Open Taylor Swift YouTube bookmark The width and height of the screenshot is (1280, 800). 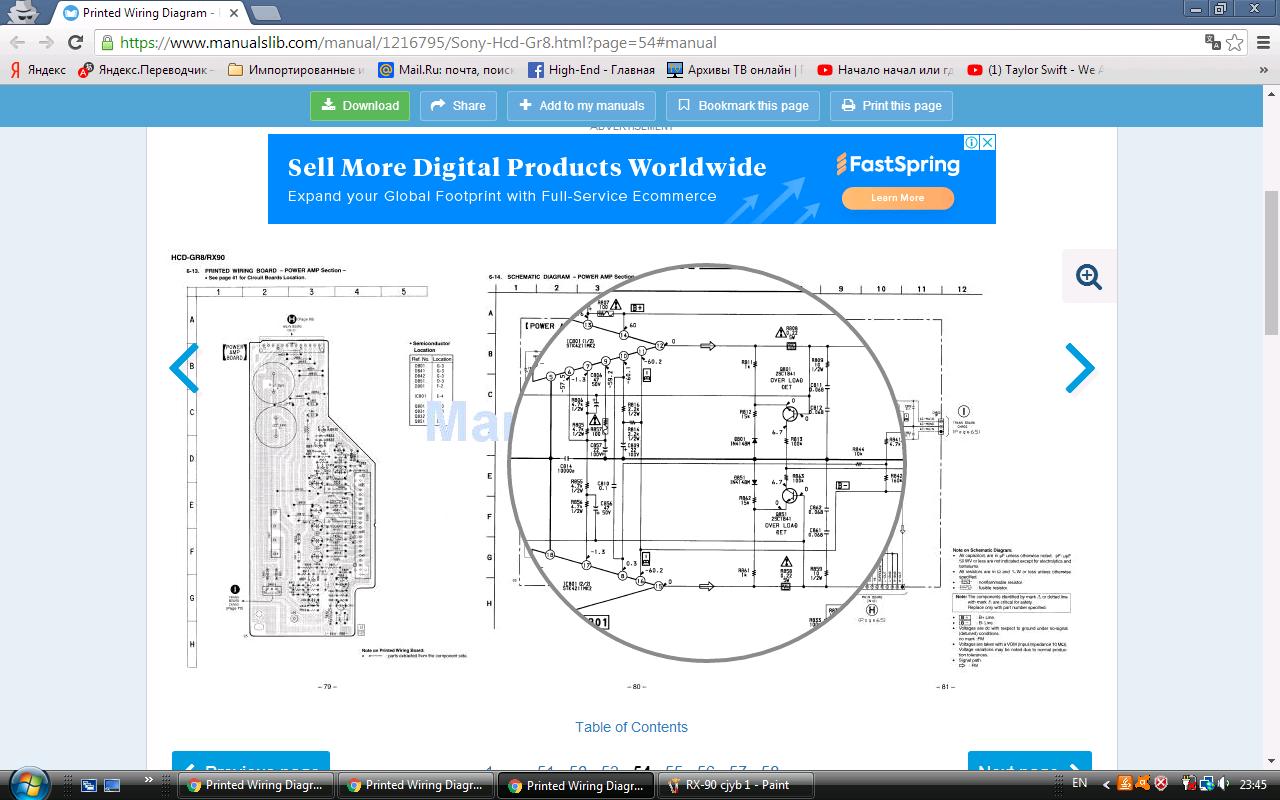[x=1036, y=70]
